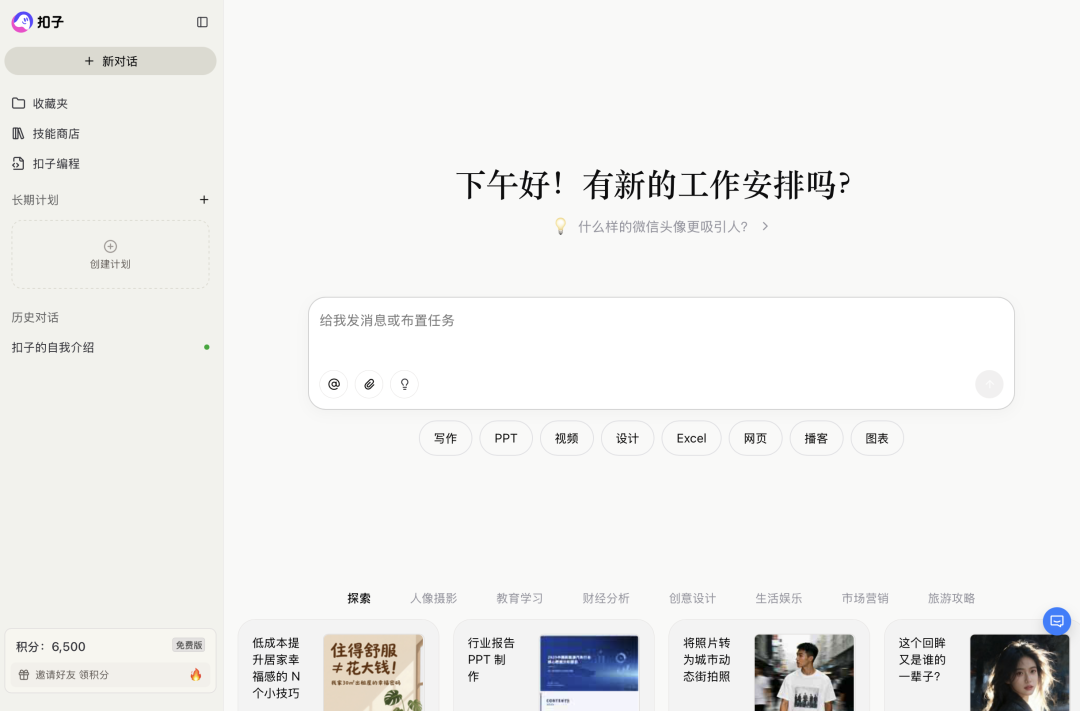Click the 创建计划 box
This screenshot has width=1080, height=711.
(x=110, y=255)
